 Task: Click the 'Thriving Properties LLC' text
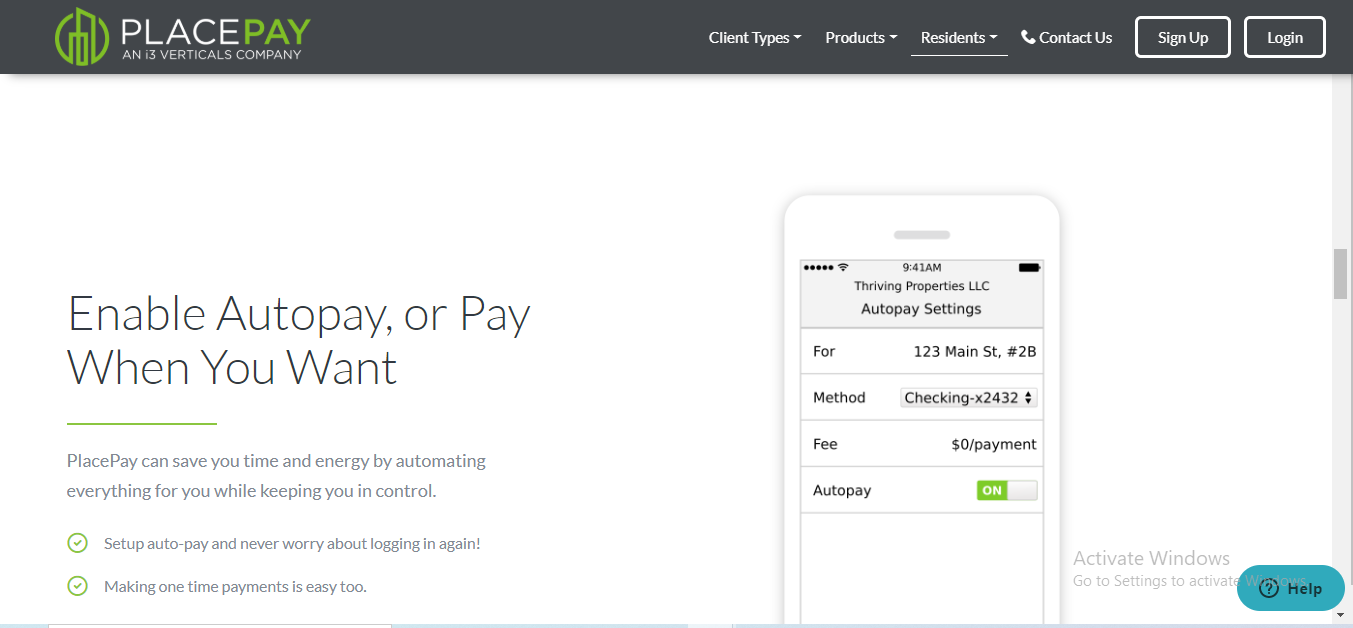pyautogui.click(x=922, y=286)
